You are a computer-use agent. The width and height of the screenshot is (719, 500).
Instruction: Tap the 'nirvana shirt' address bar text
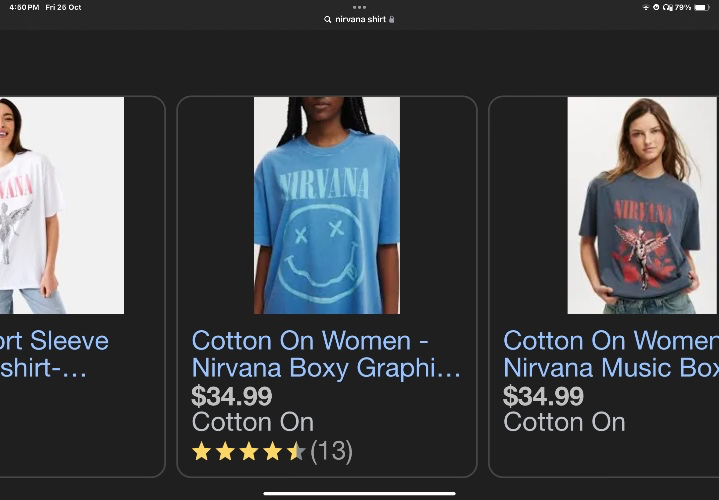(360, 19)
